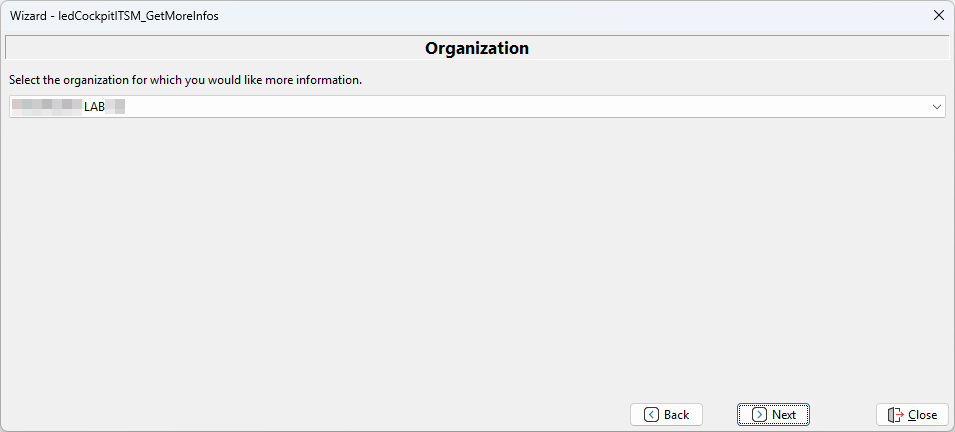This screenshot has width=955, height=432.
Task: Click the blurred suffix after LAB
Action: 115,107
